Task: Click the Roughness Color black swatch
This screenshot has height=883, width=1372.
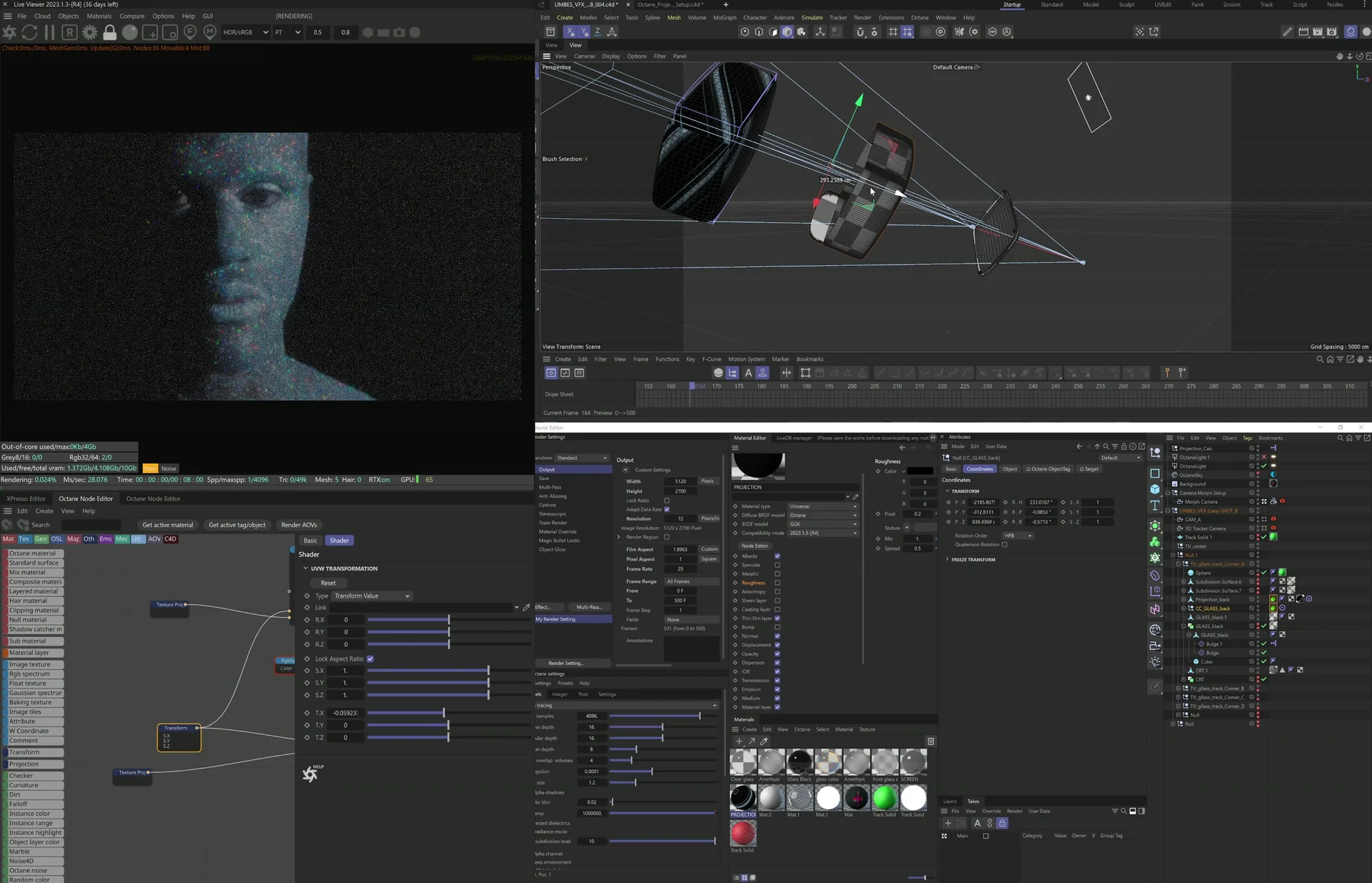Action: click(920, 471)
